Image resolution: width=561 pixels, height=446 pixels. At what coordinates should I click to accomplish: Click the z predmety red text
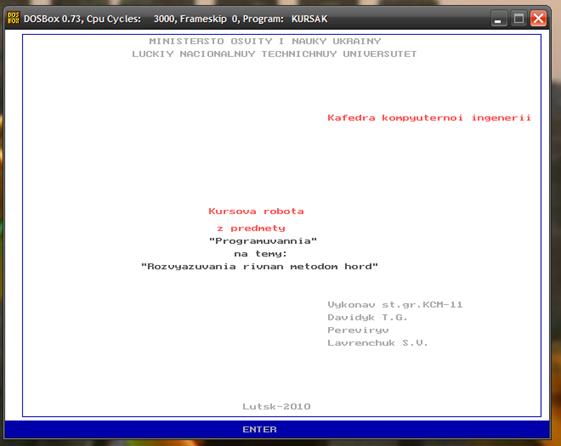[x=251, y=228]
